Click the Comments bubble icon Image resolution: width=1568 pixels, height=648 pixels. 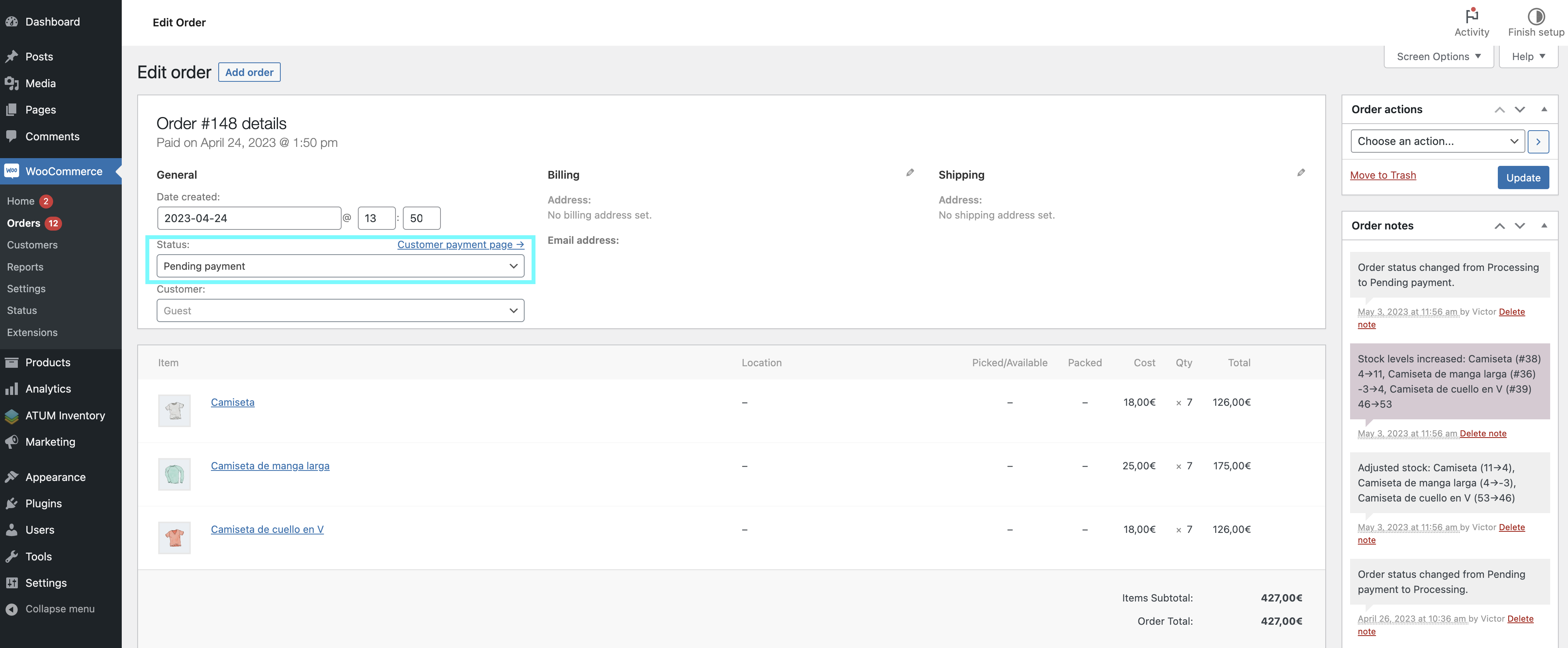tap(12, 136)
